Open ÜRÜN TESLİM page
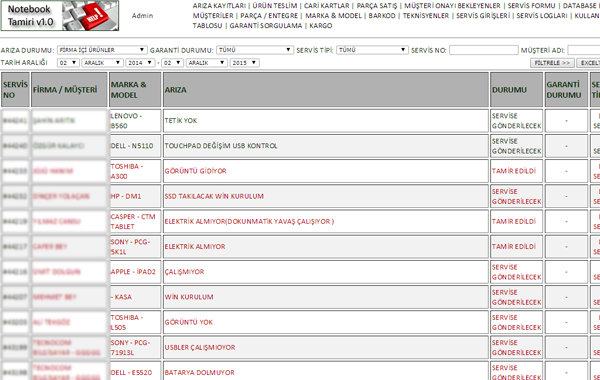Screen dimensions: 600x380 point(275,6)
